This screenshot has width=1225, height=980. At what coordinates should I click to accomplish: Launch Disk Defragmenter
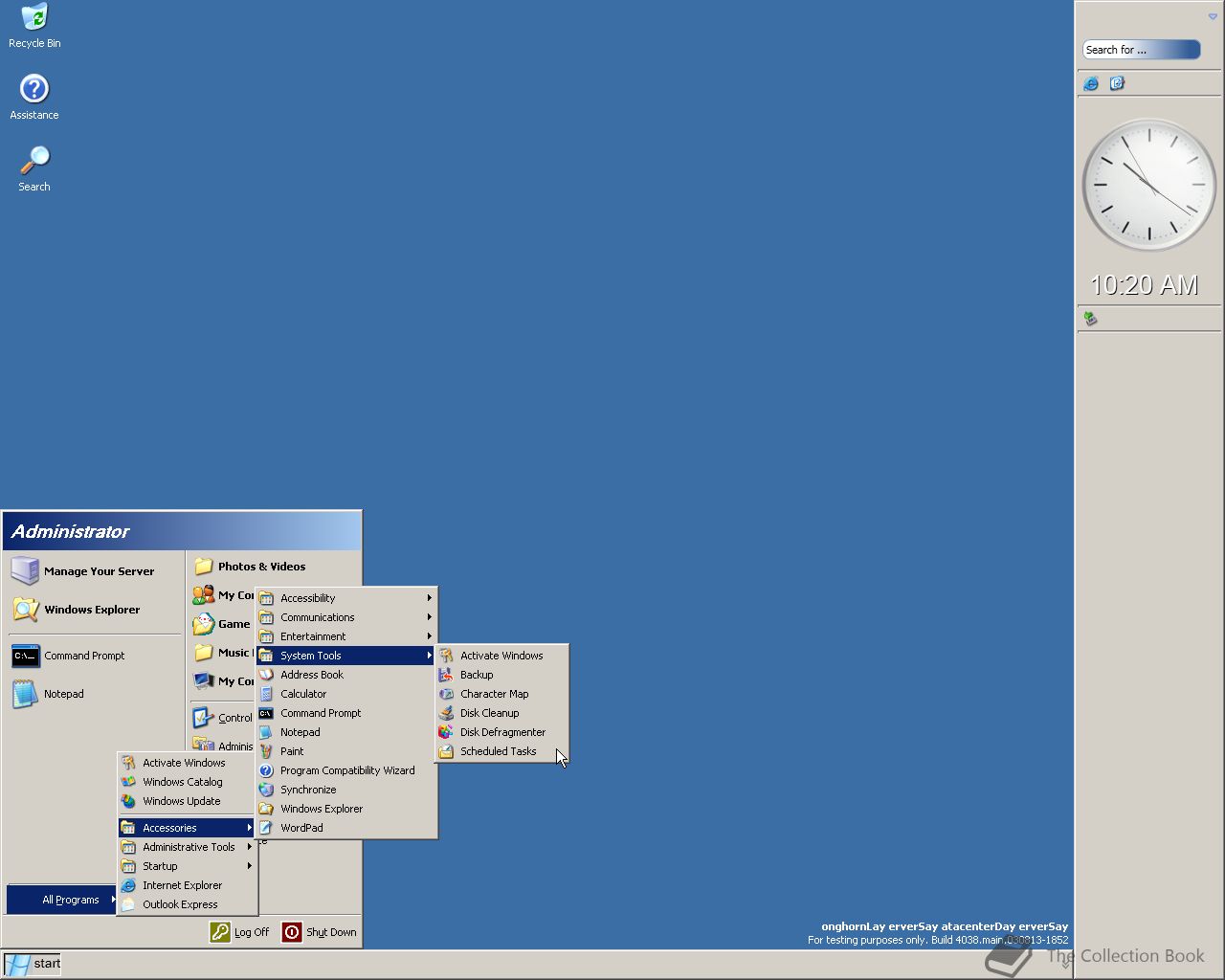click(502, 732)
